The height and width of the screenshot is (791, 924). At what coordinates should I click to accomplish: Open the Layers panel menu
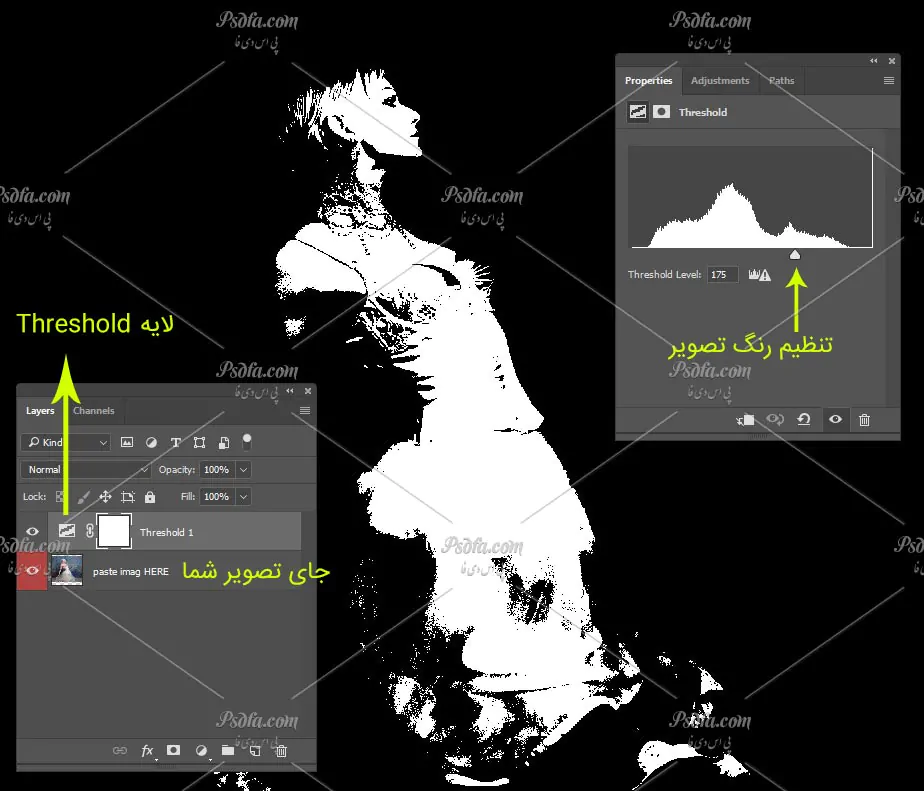305,410
